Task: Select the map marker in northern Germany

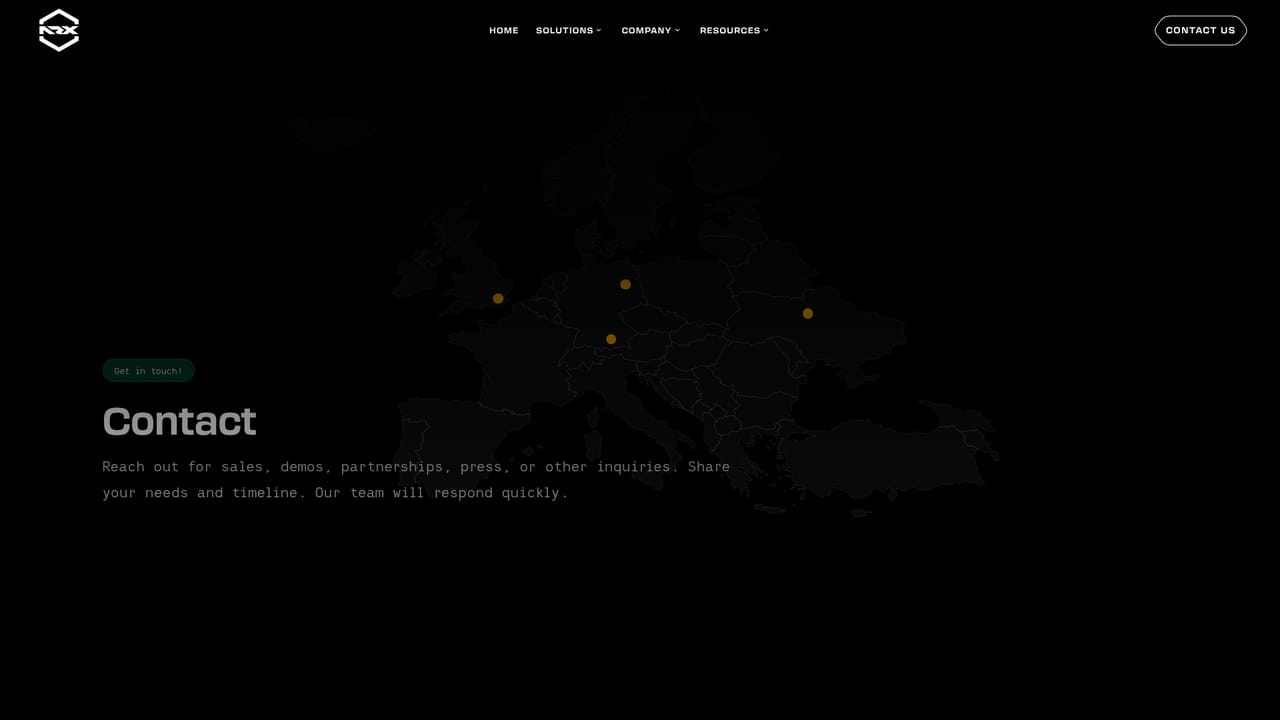Action: click(625, 284)
